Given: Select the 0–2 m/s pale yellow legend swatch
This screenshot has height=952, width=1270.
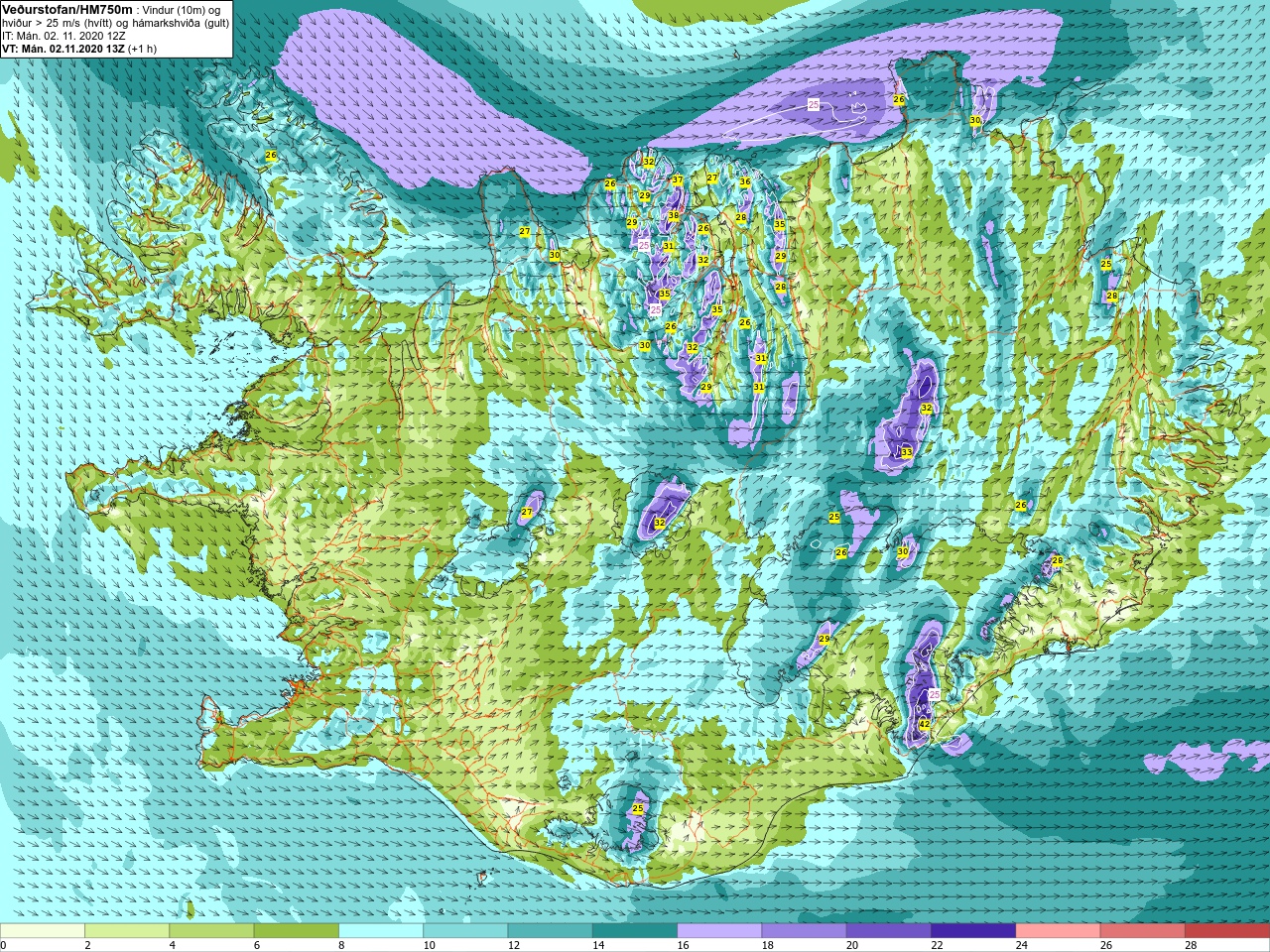Looking at the screenshot, I should [42, 930].
